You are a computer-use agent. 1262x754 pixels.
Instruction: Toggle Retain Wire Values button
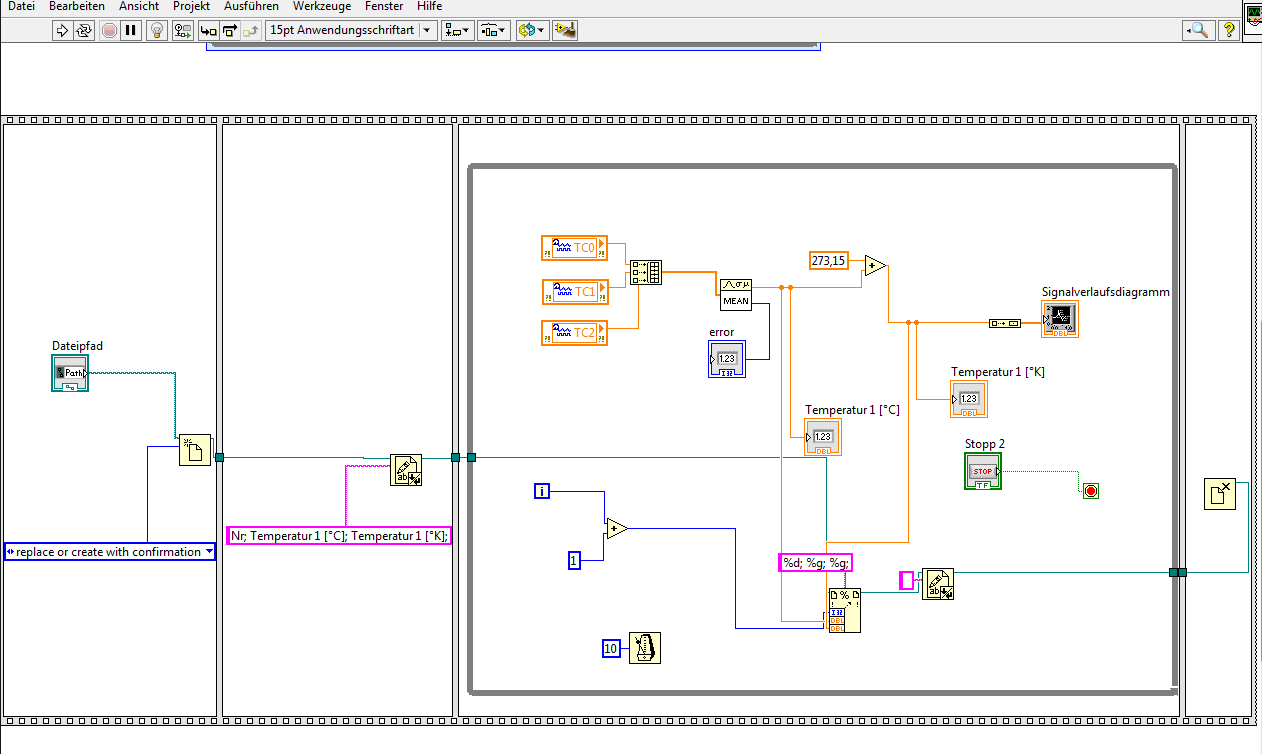pyautogui.click(x=183, y=30)
